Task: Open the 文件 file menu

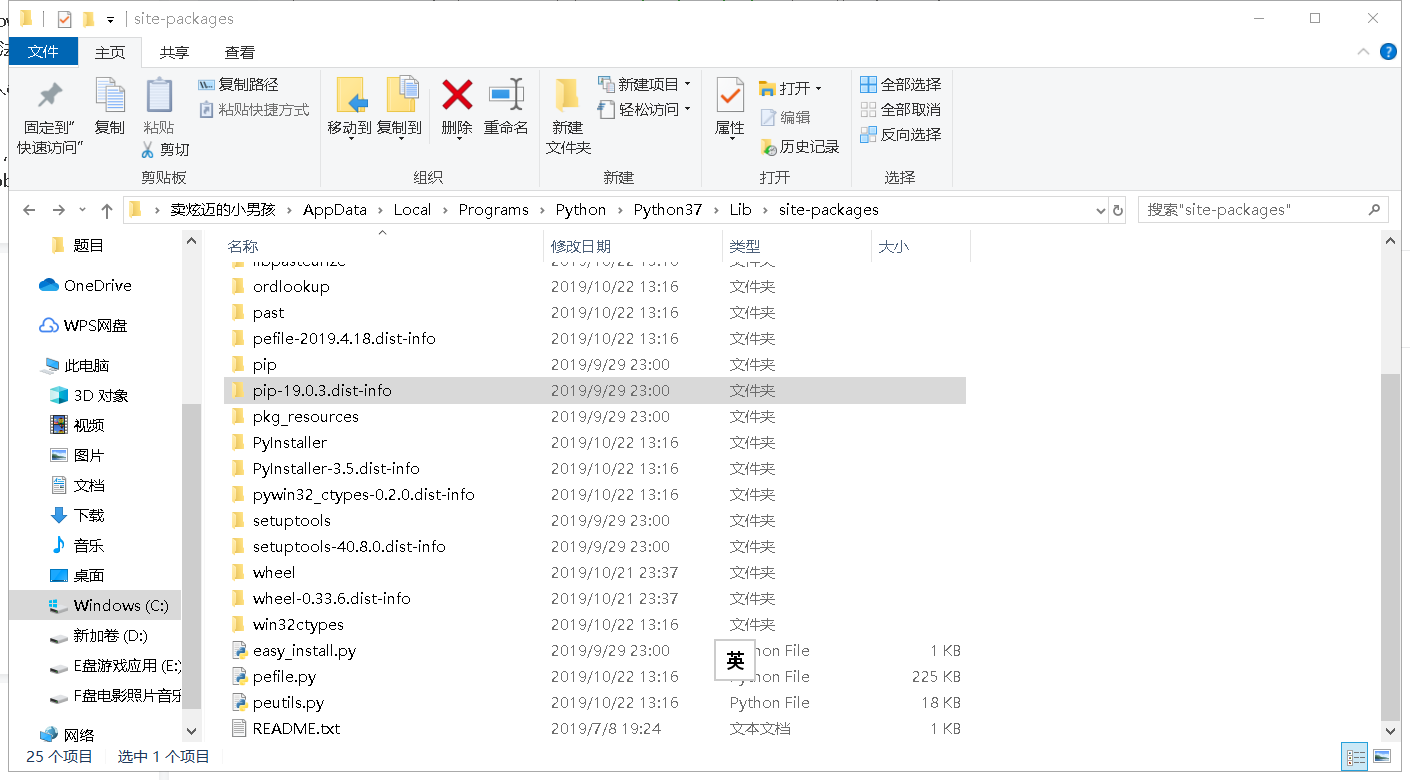Action: [x=43, y=52]
